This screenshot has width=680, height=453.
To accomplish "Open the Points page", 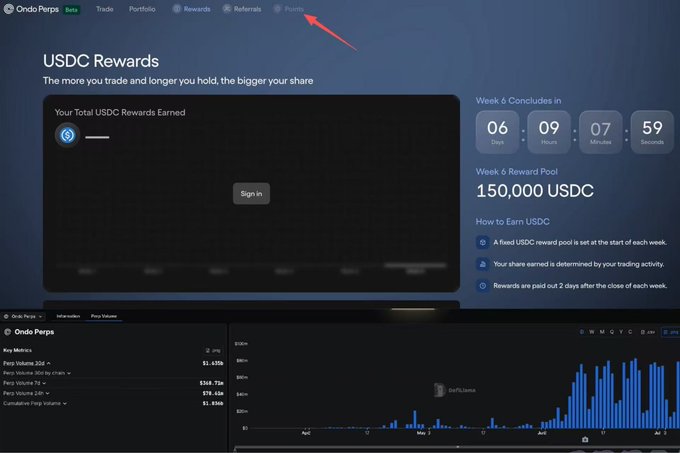I will pyautogui.click(x=289, y=9).
